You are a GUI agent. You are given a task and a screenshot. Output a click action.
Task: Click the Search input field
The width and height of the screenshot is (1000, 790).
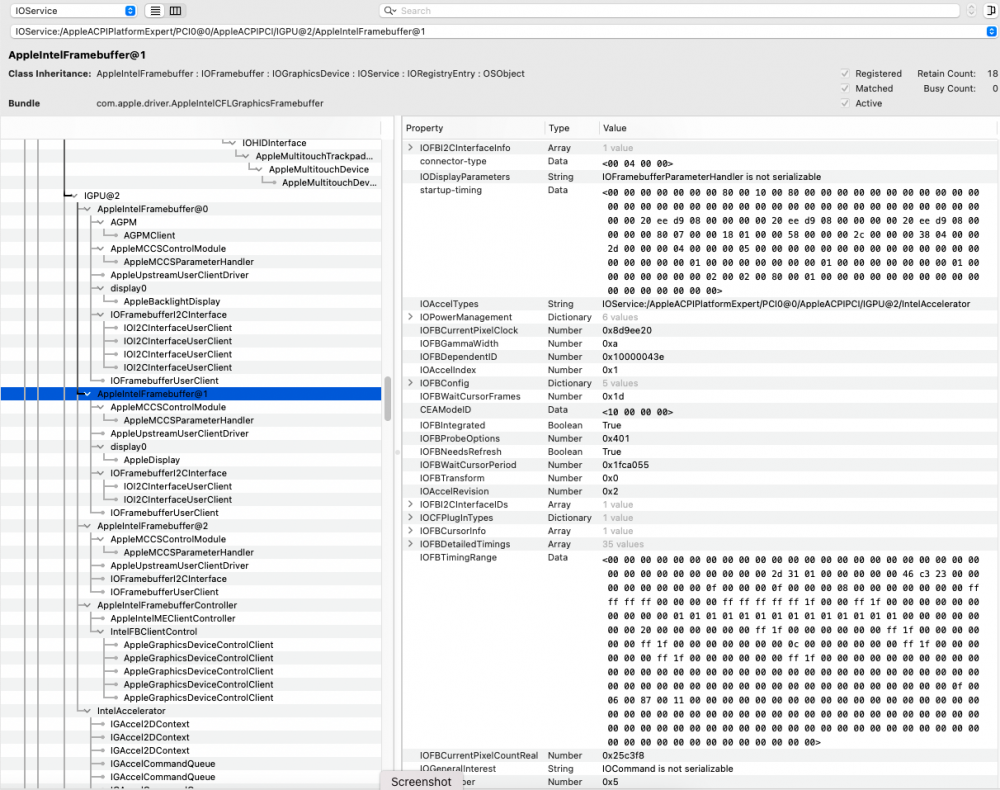pyautogui.click(x=670, y=11)
